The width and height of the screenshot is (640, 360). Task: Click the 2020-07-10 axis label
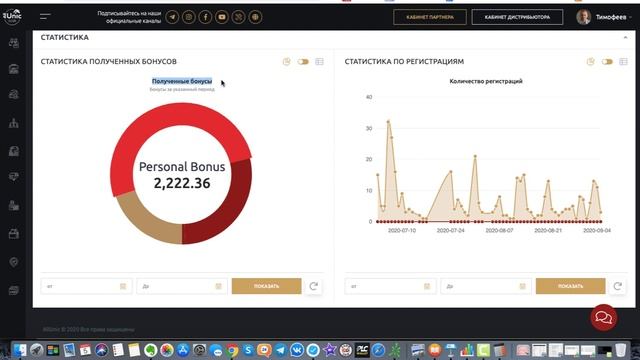(402, 231)
